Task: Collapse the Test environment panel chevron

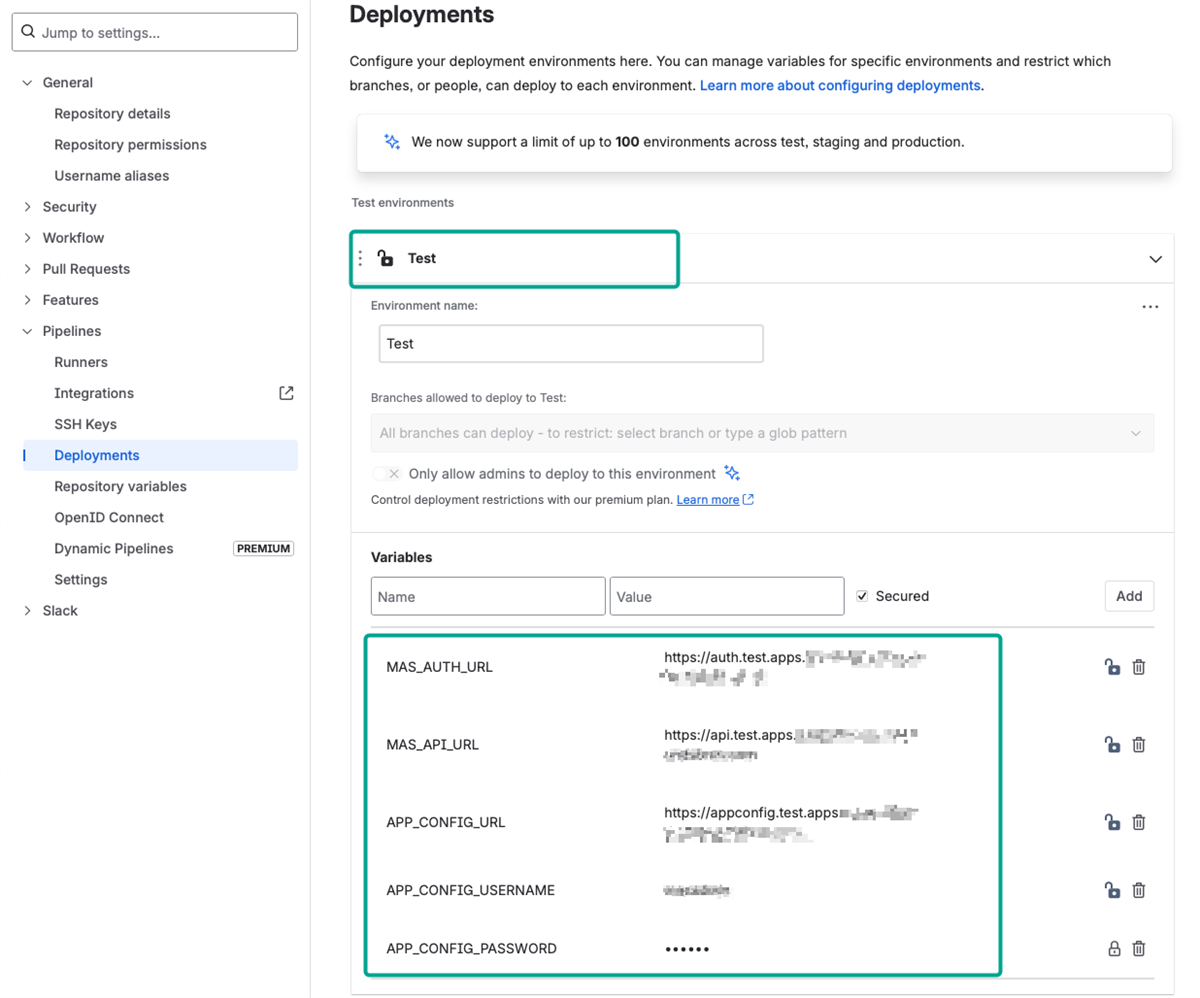Action: coord(1155,259)
